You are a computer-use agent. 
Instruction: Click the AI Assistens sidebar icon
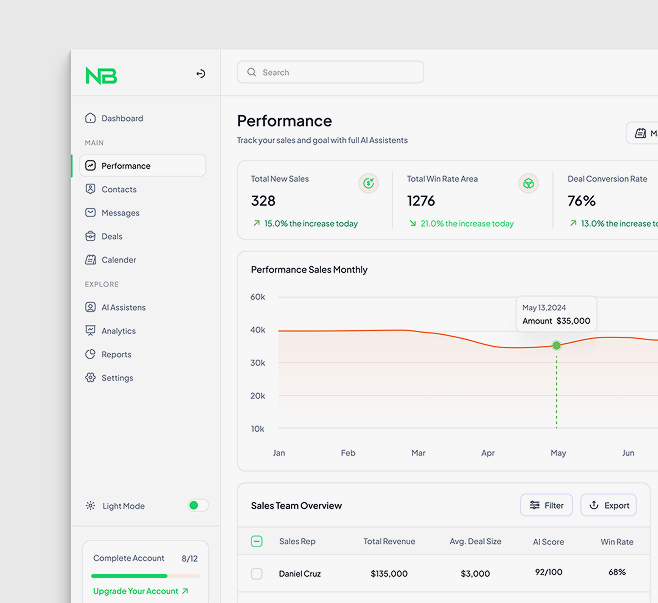tap(91, 307)
